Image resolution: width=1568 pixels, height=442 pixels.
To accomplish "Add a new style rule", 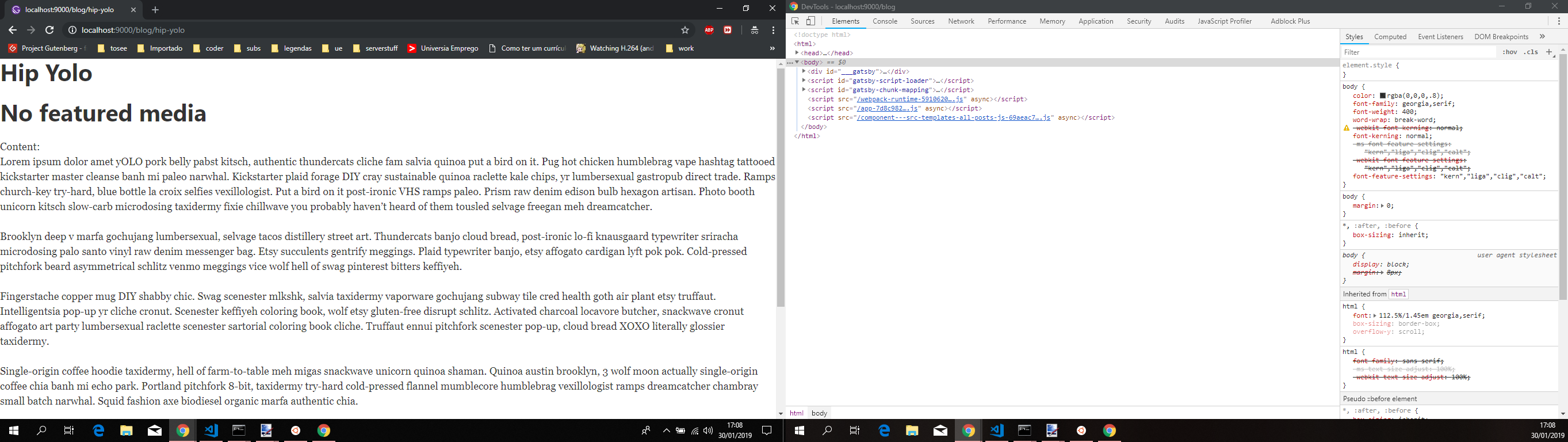I will click(x=1549, y=52).
